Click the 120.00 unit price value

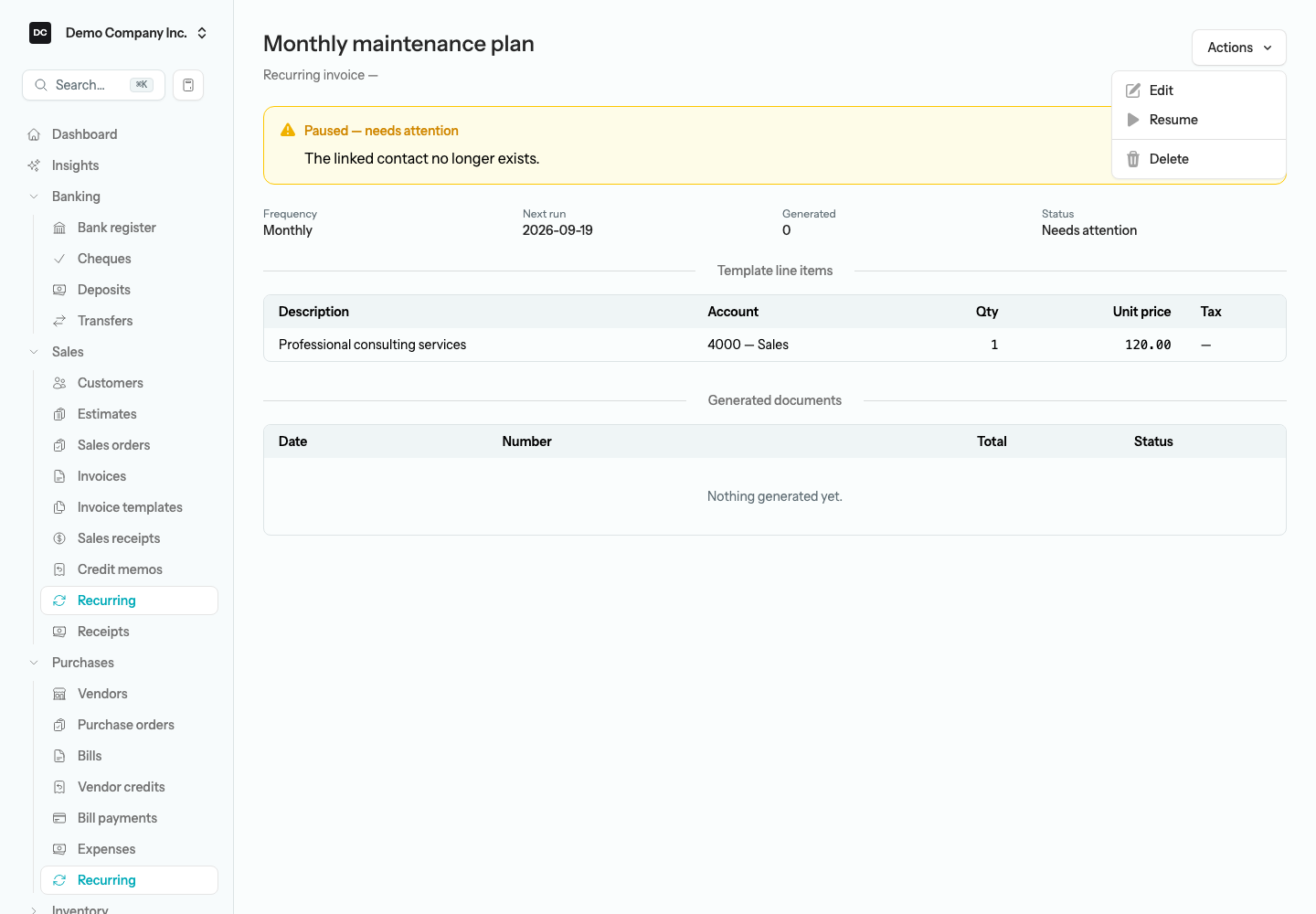pos(1148,345)
